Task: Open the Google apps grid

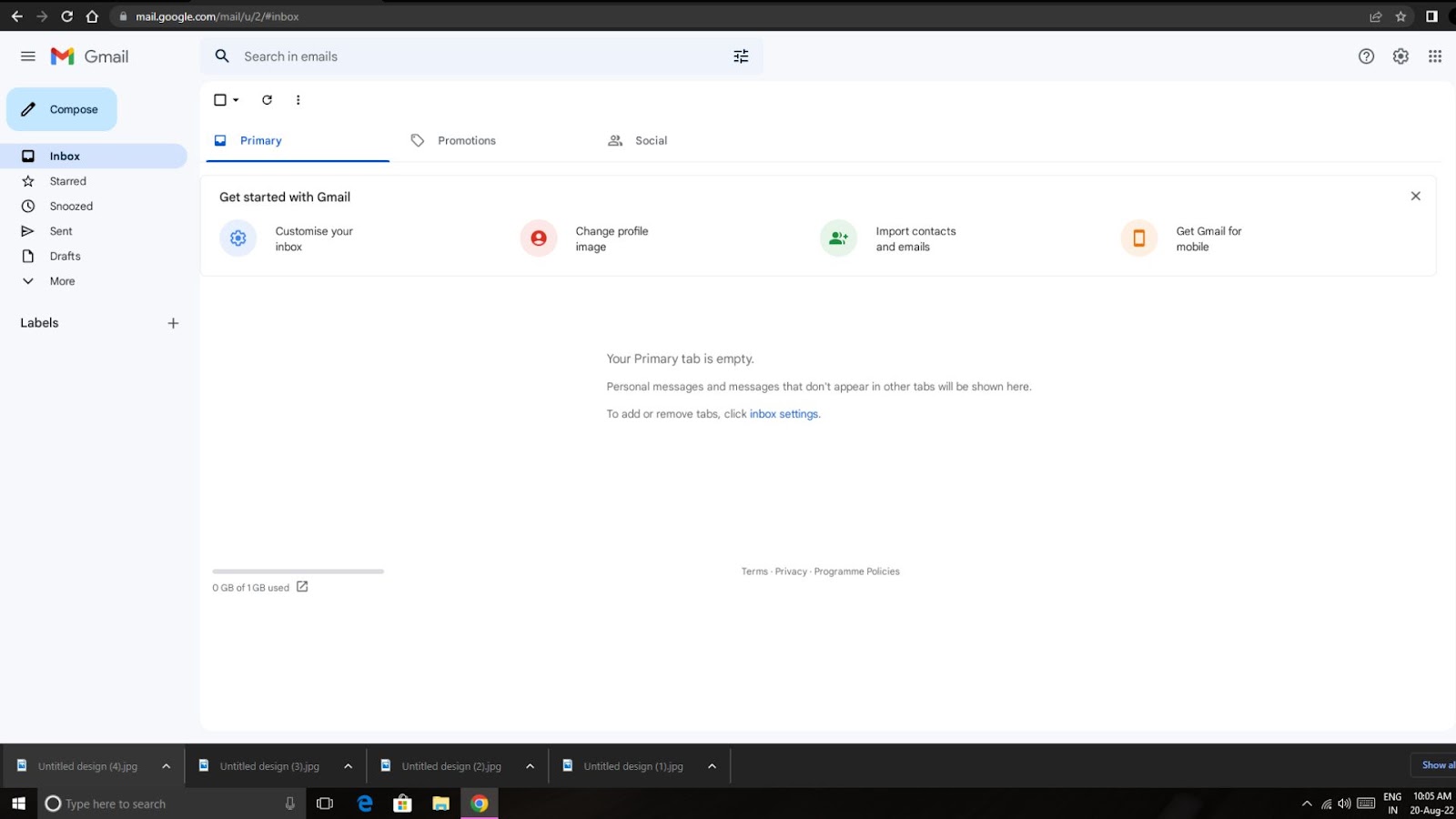Action: click(x=1435, y=56)
